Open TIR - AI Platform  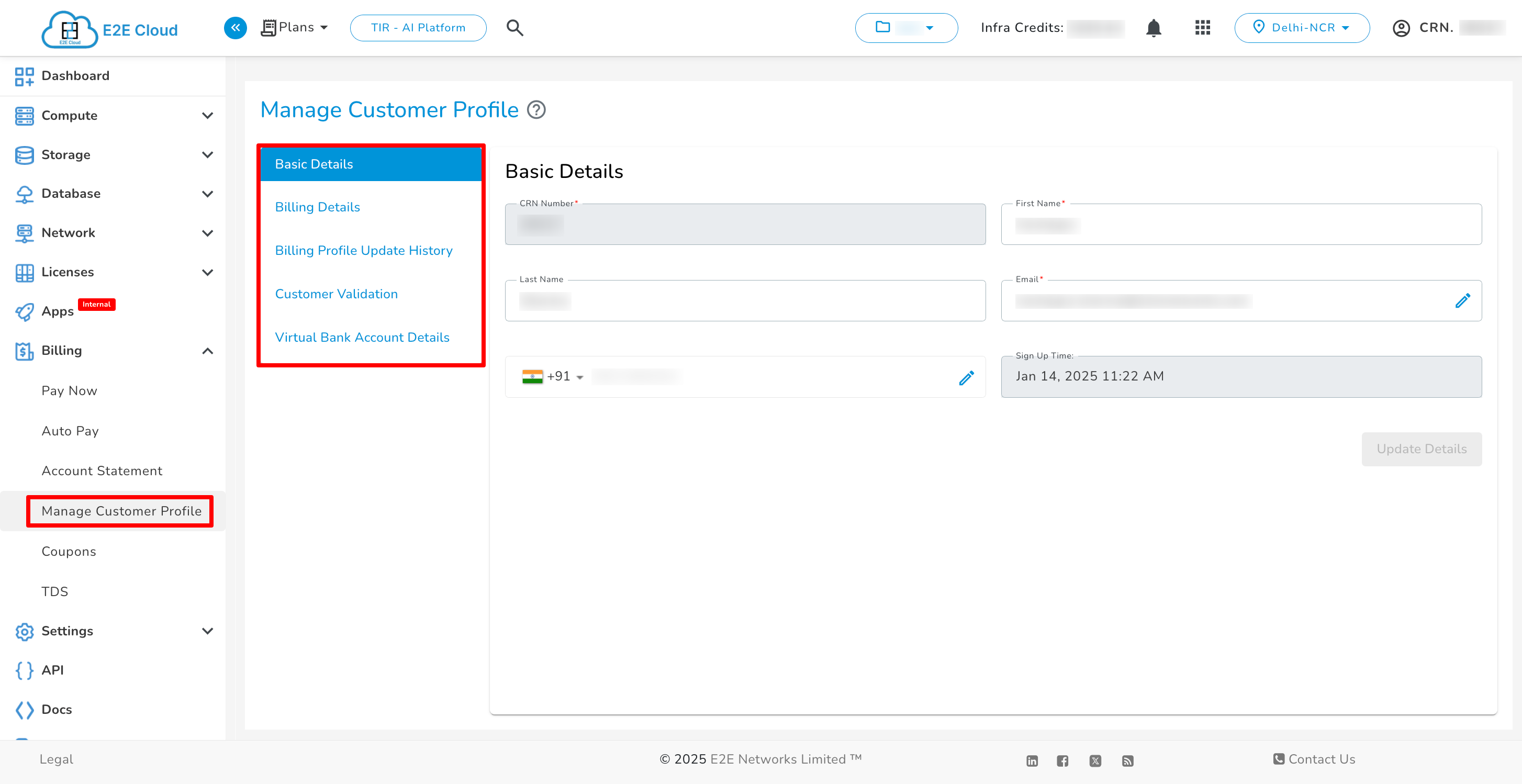(x=418, y=28)
